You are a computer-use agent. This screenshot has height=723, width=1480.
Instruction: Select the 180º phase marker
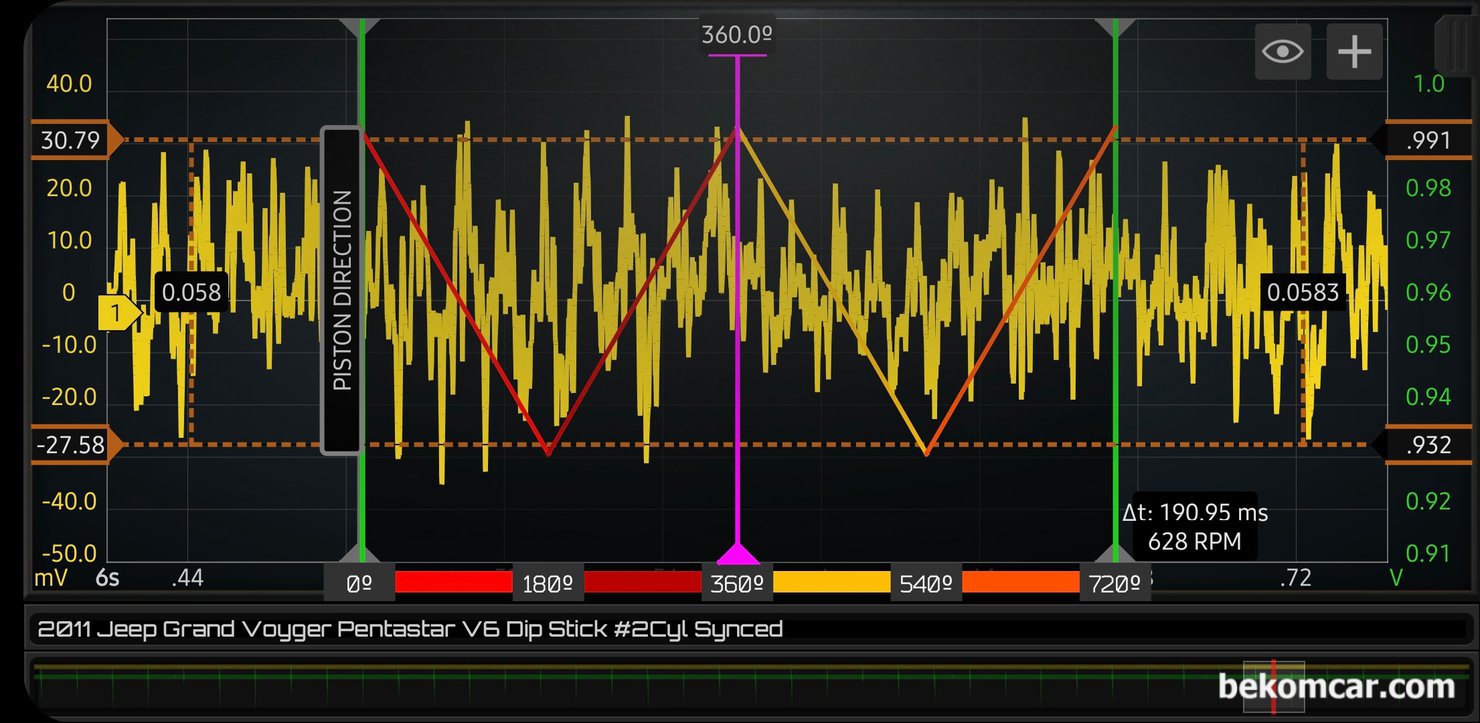click(x=548, y=584)
